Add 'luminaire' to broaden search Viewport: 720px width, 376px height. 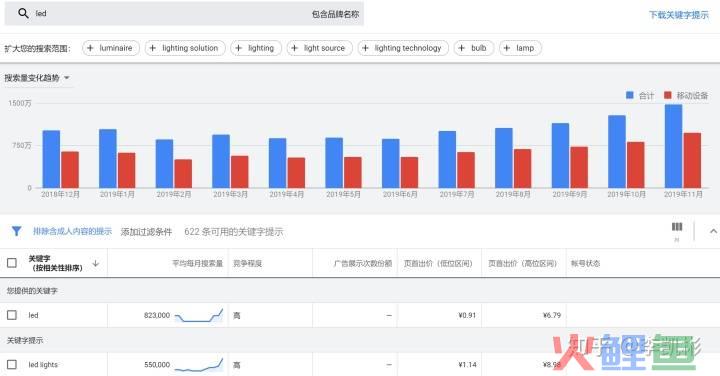click(111, 48)
